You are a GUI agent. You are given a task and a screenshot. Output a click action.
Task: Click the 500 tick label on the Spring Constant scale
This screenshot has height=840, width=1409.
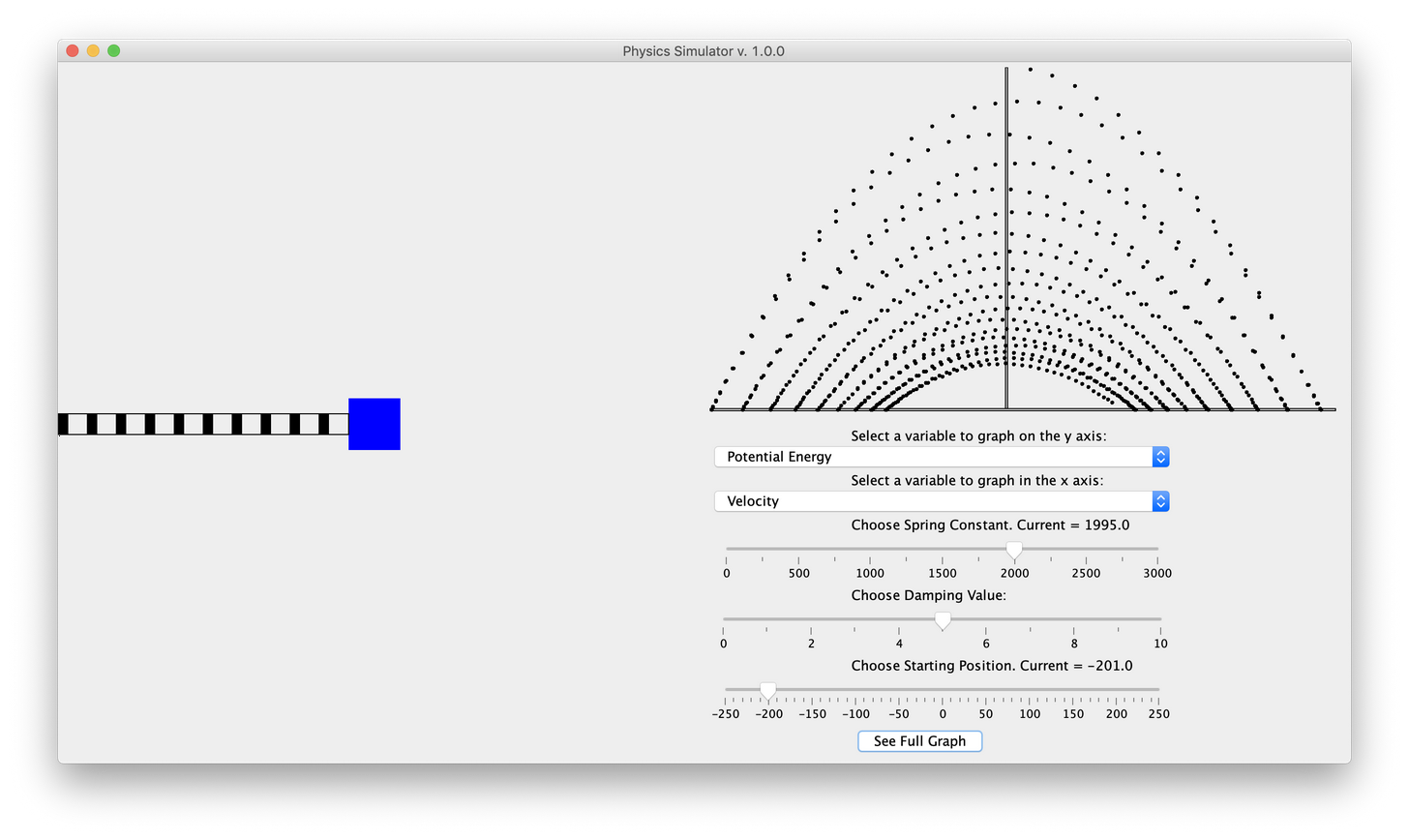coord(798,573)
